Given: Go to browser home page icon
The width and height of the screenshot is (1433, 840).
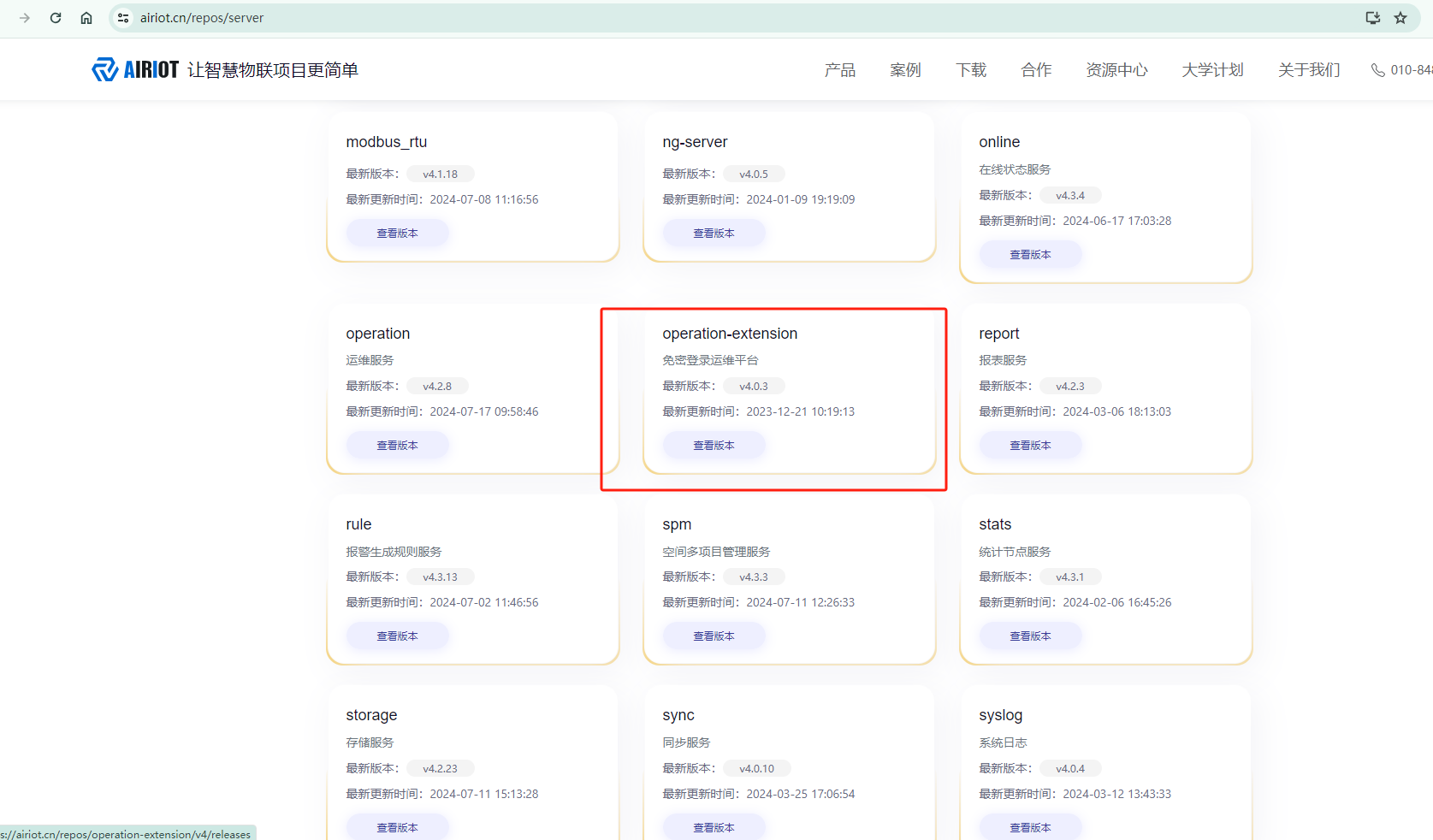Looking at the screenshot, I should [86, 18].
